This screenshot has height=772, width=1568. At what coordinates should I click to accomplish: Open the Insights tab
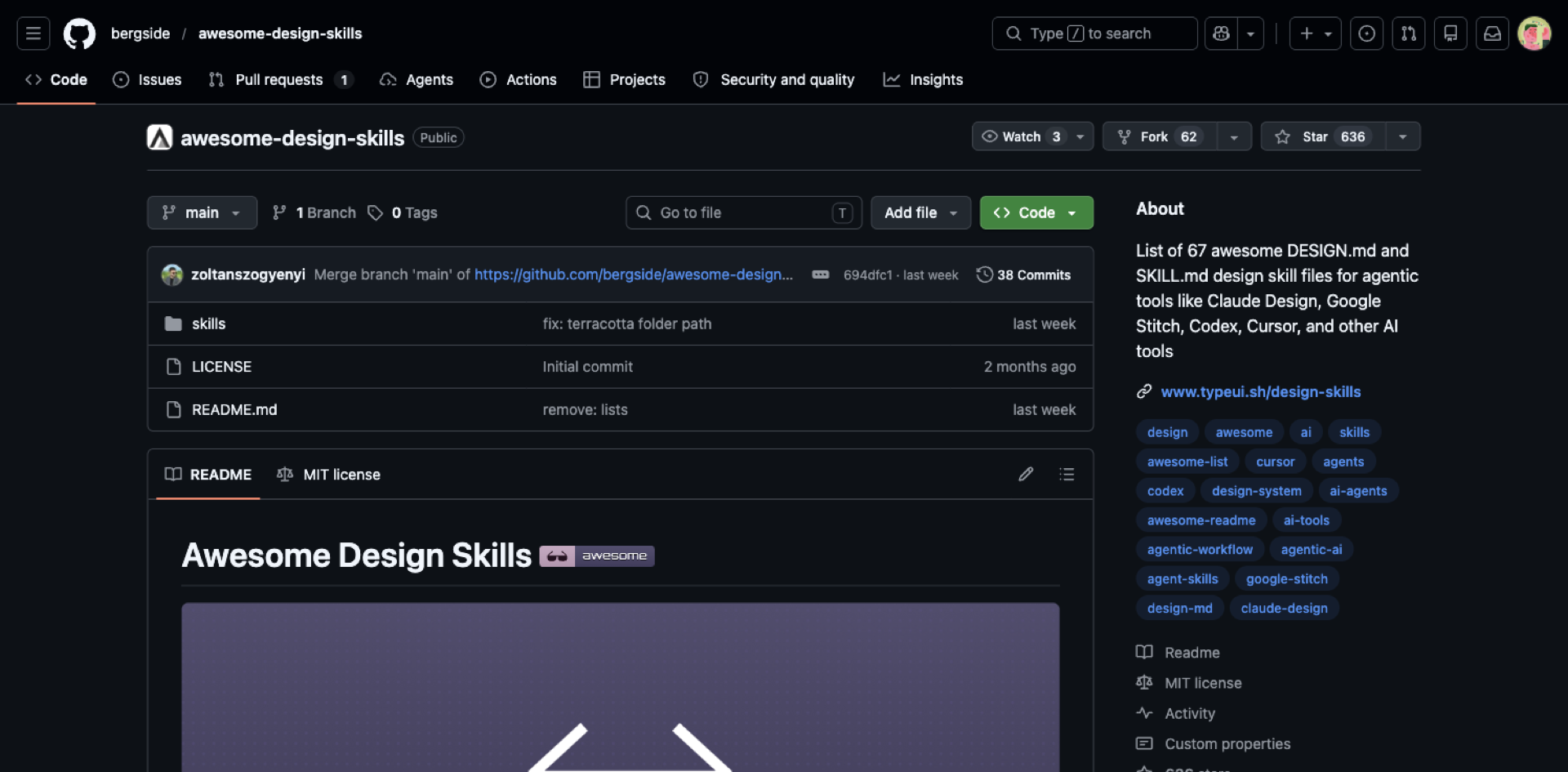click(x=923, y=79)
